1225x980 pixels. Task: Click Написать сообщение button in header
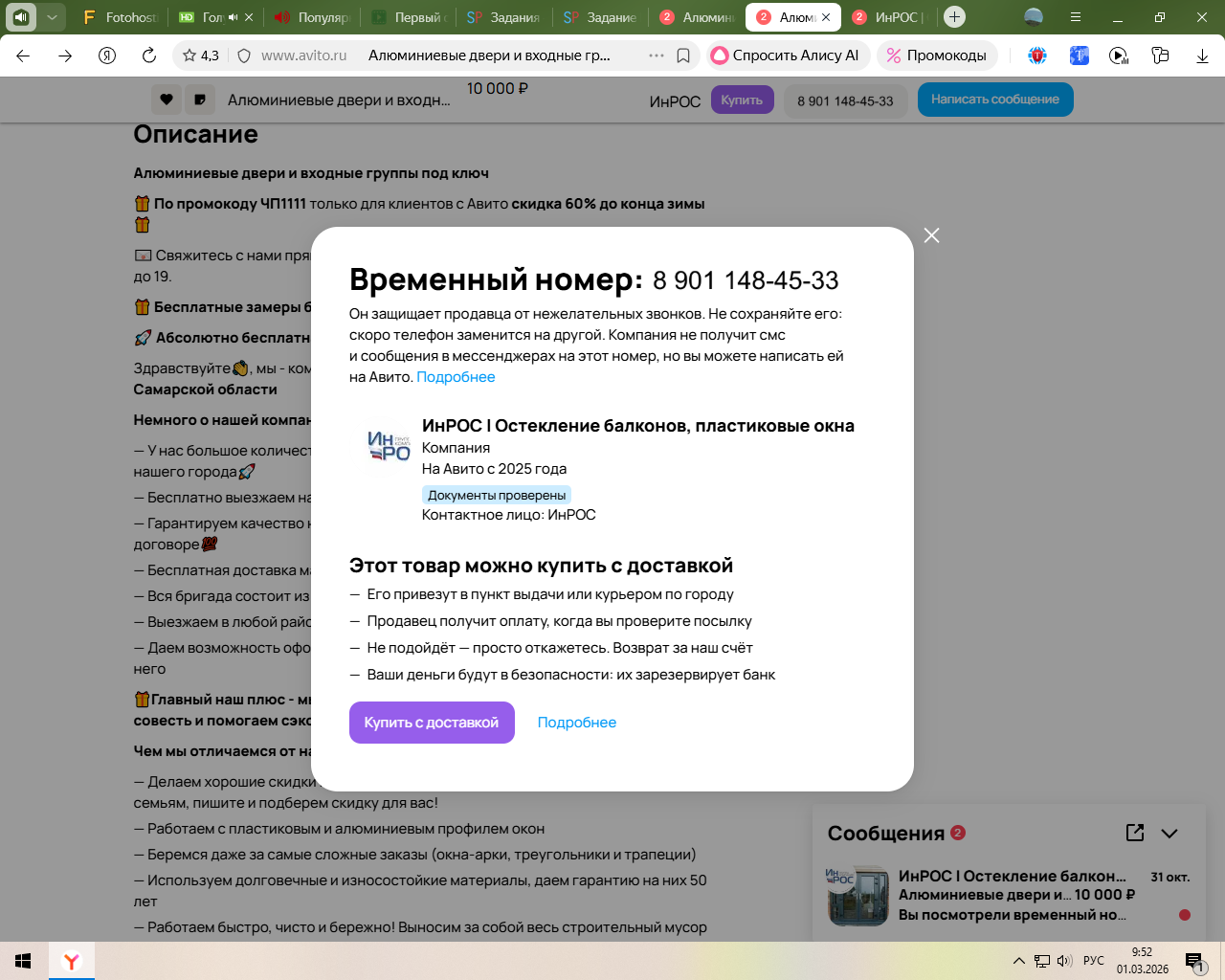(x=994, y=100)
